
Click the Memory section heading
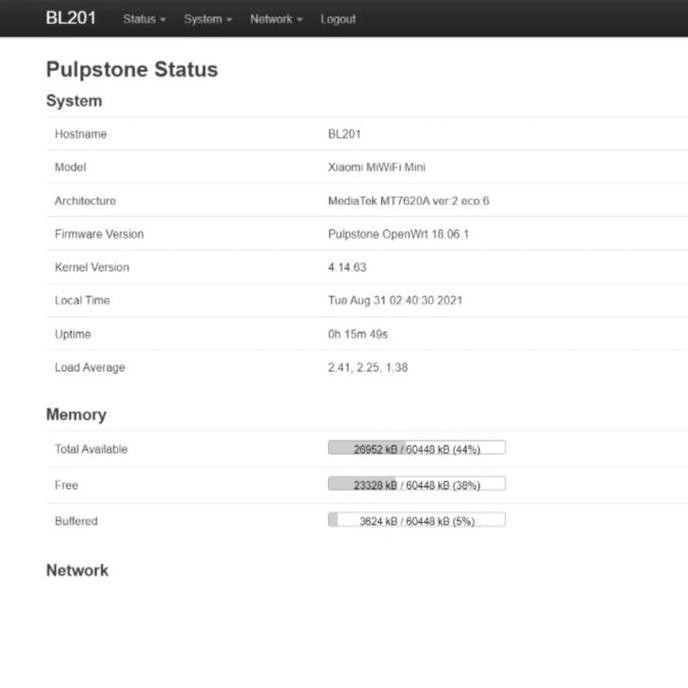point(76,414)
